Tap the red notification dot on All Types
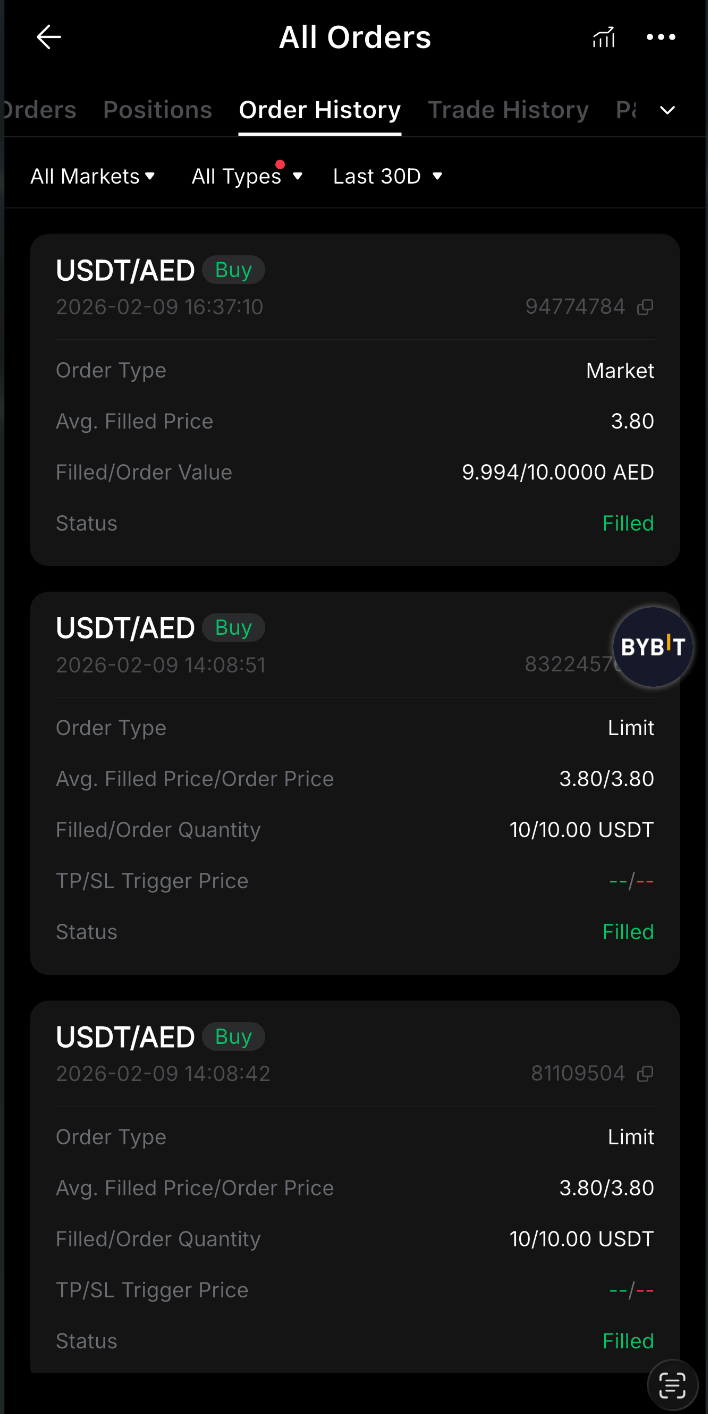The image size is (708, 1414). (x=280, y=164)
